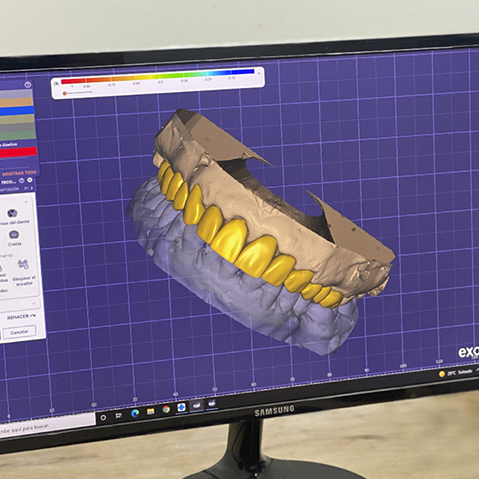The width and height of the screenshot is (479, 479).
Task: Adjust the orange slider below the color scale
Action: [x=65, y=94]
